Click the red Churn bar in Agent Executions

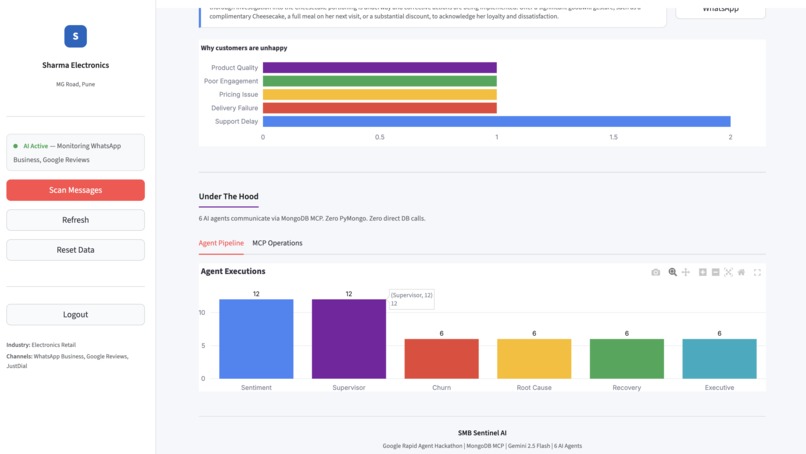click(442, 359)
